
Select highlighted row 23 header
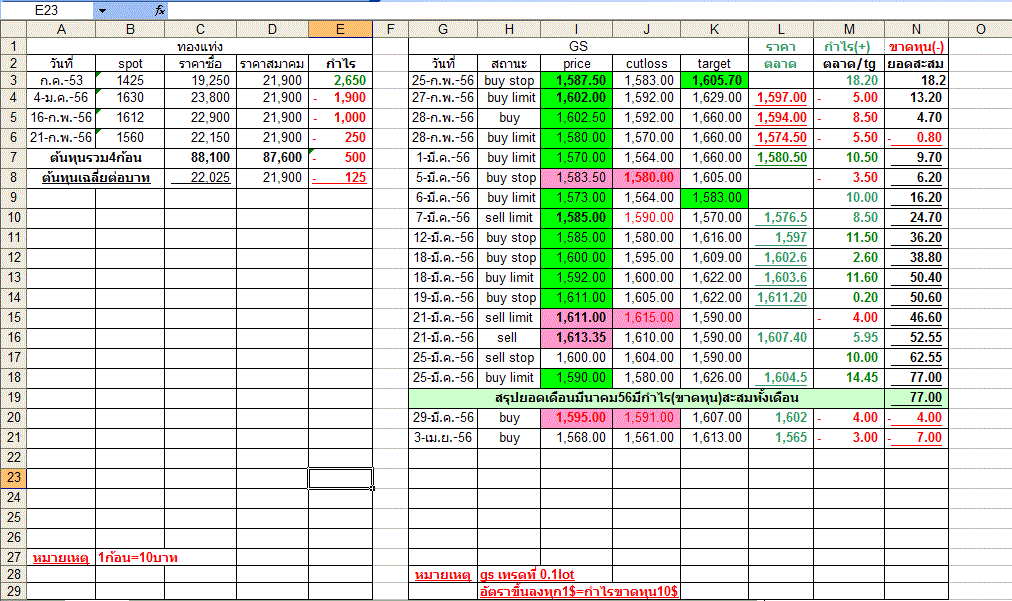pos(13,478)
